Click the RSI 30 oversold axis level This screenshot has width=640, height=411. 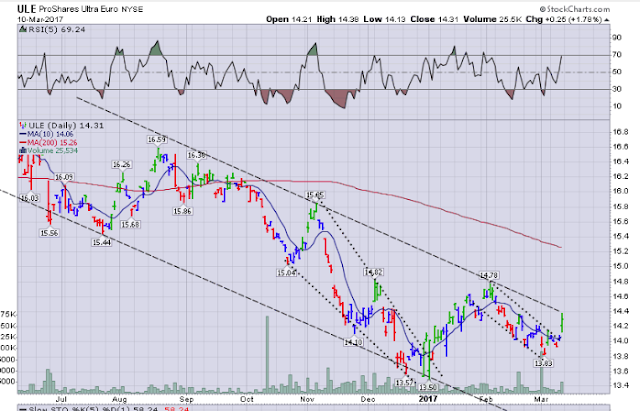617,89
